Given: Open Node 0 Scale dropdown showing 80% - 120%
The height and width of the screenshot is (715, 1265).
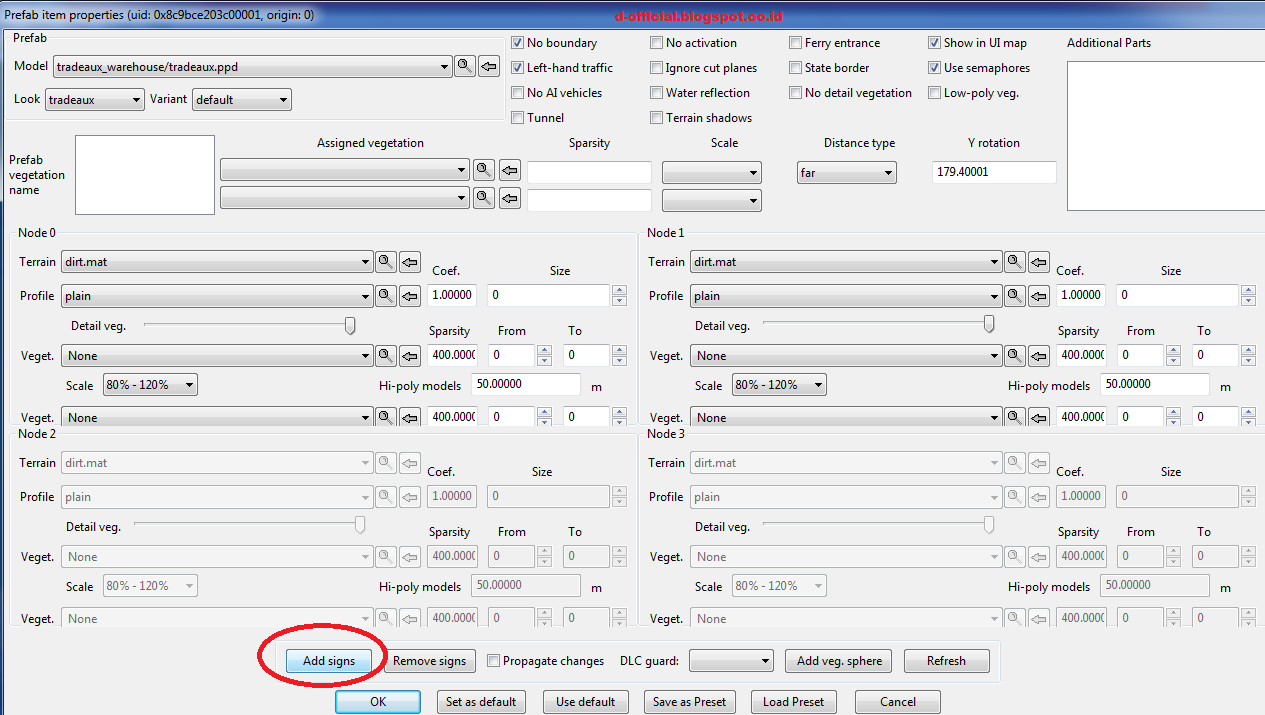Looking at the screenshot, I should [149, 384].
